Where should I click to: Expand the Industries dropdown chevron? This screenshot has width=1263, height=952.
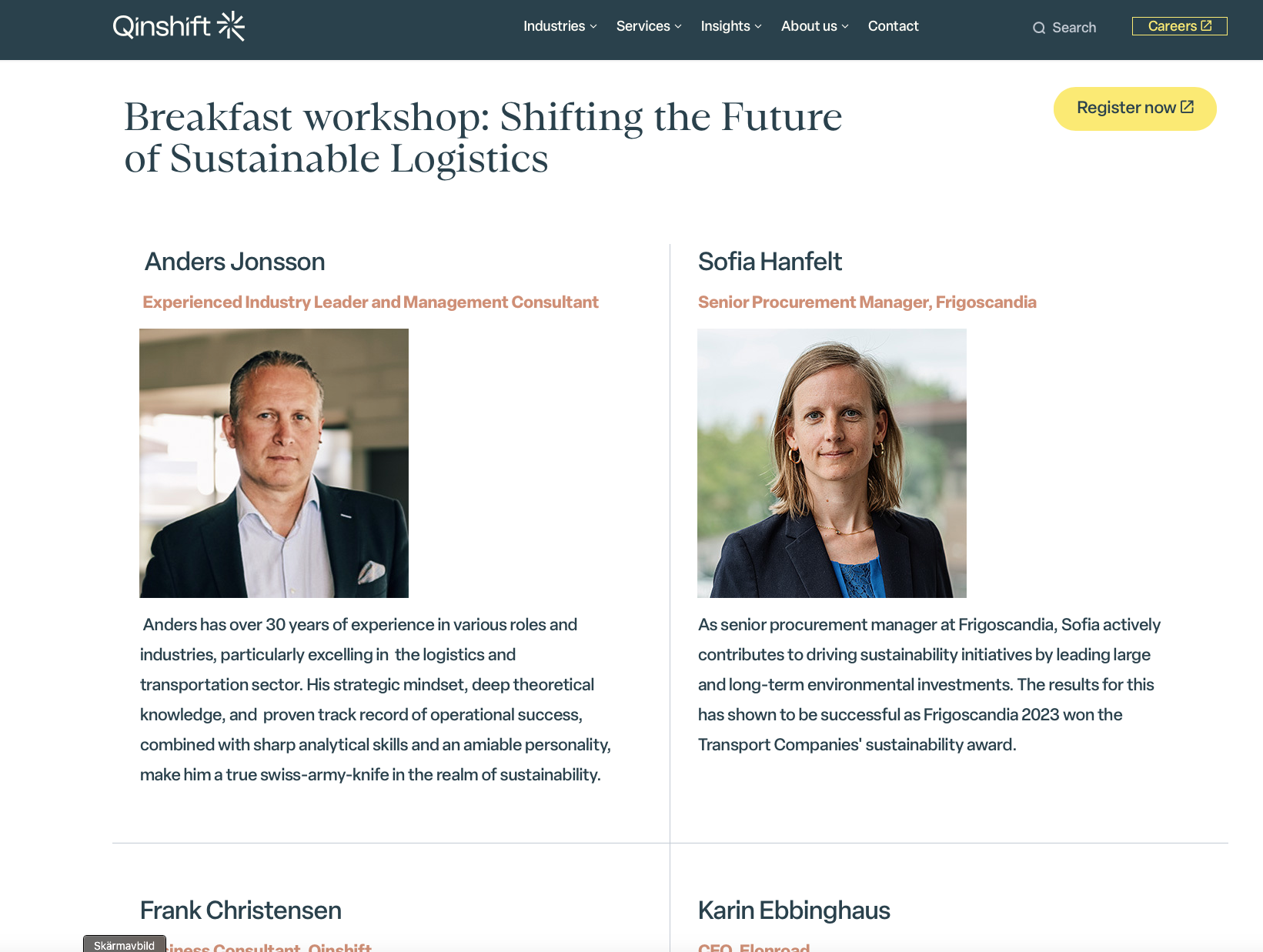point(593,26)
